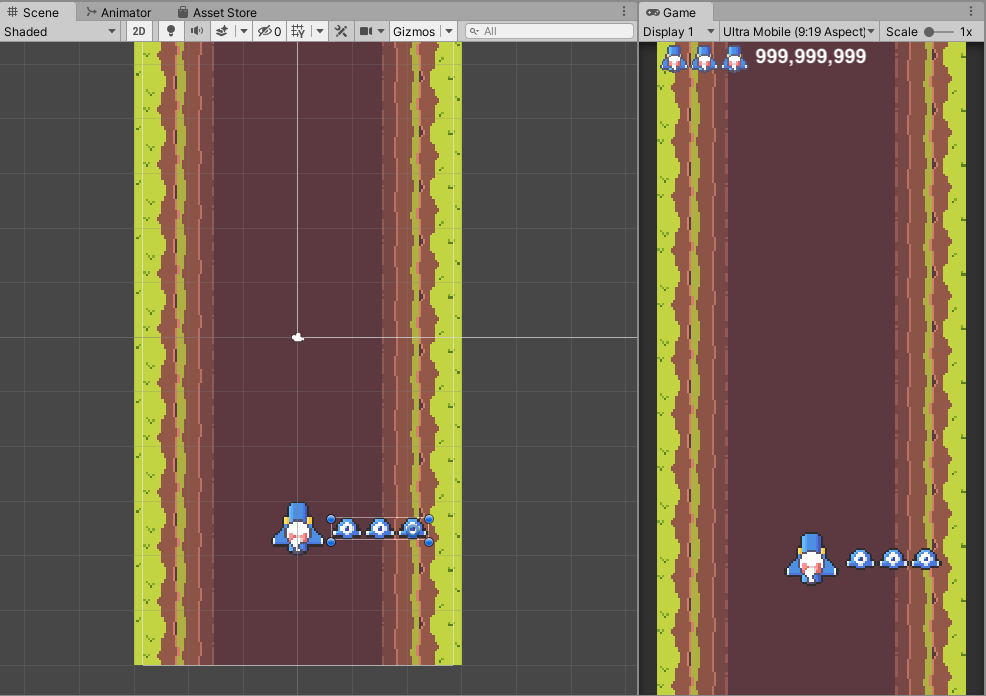This screenshot has width=986, height=696.
Task: Open the Ultra Mobile aspect ratio dropdown
Action: [x=799, y=31]
